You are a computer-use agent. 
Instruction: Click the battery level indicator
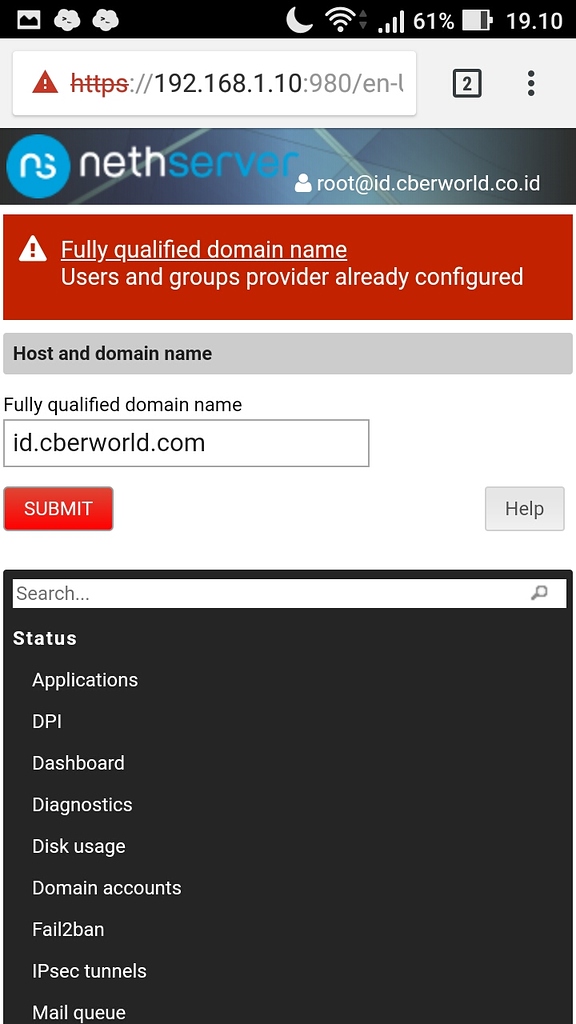(477, 18)
